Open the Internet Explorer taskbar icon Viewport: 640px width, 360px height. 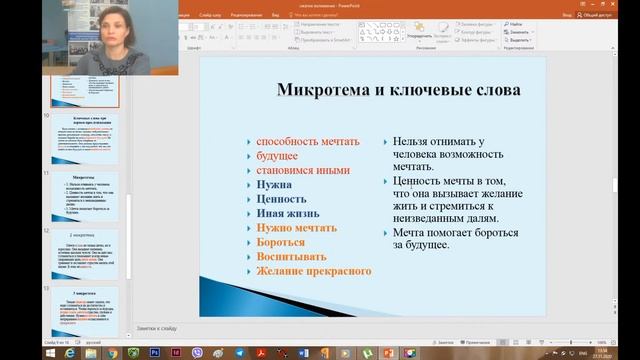70,353
